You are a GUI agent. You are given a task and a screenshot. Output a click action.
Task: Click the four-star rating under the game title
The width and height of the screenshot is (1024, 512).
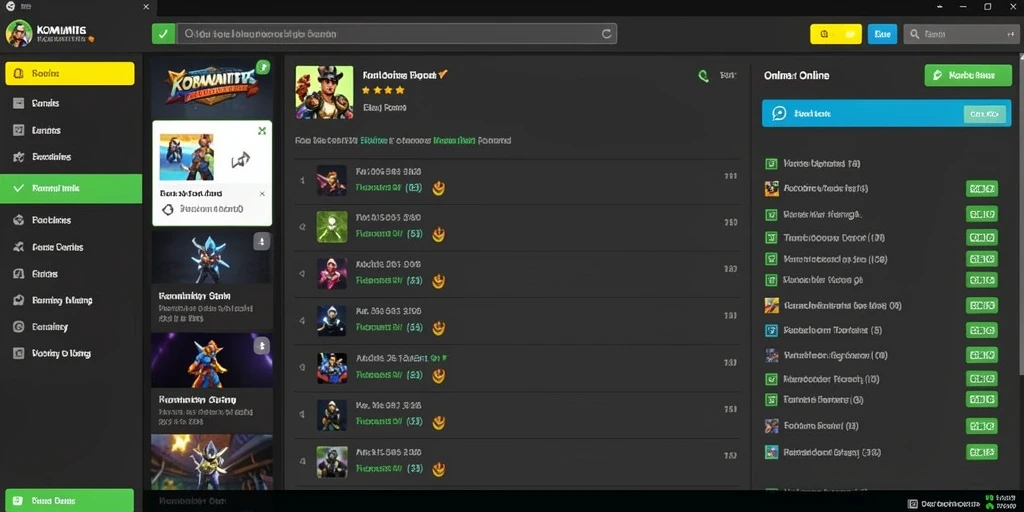pyautogui.click(x=383, y=90)
